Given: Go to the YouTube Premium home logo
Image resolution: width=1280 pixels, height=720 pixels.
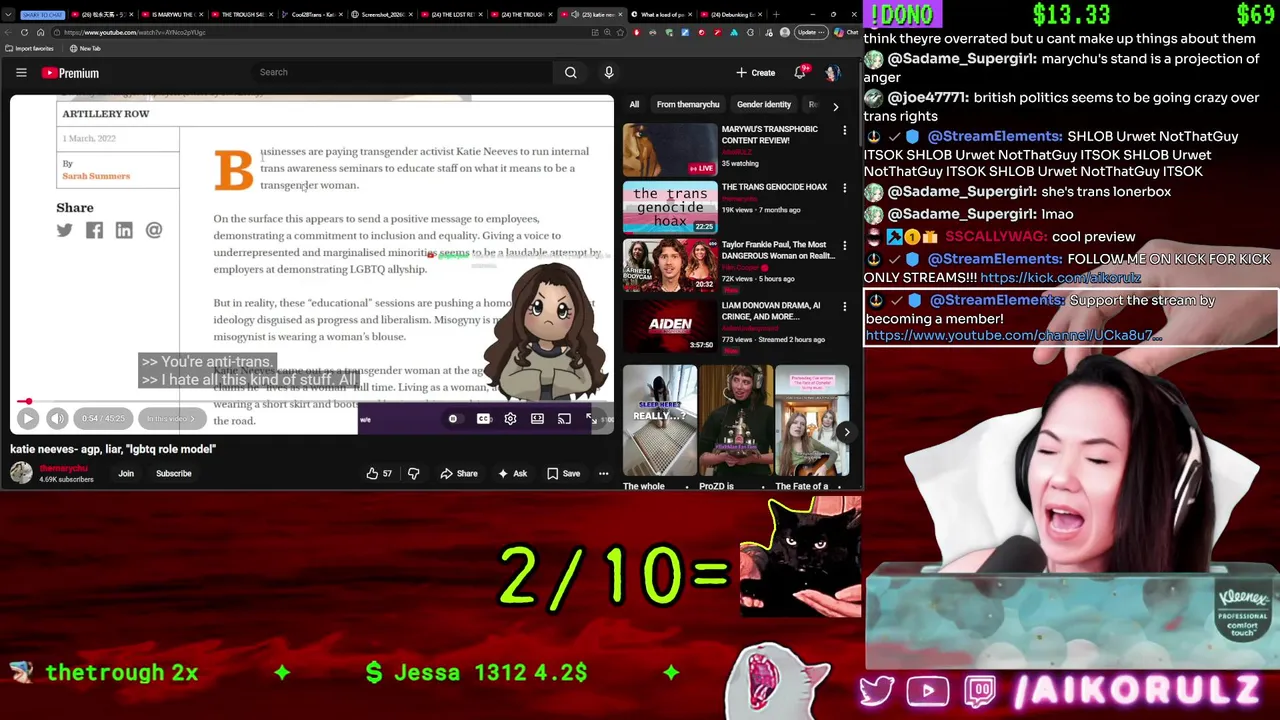Looking at the screenshot, I should pos(70,73).
